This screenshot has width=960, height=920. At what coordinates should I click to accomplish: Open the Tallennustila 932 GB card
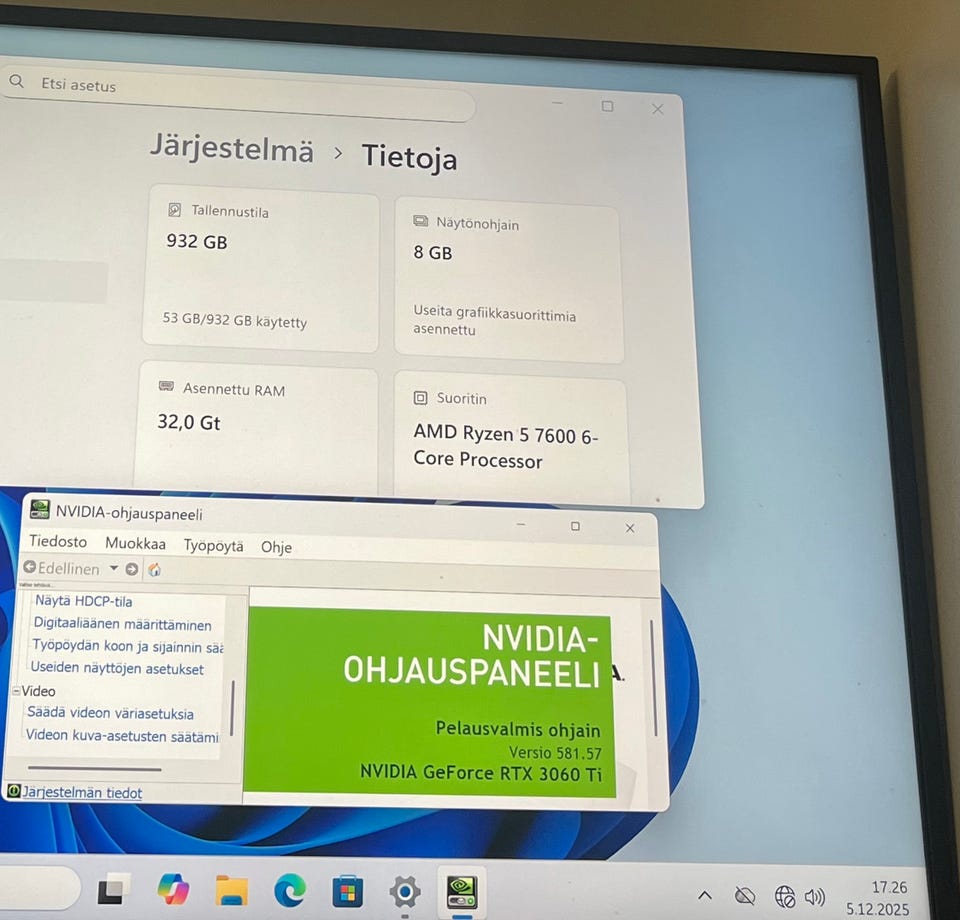[x=261, y=268]
